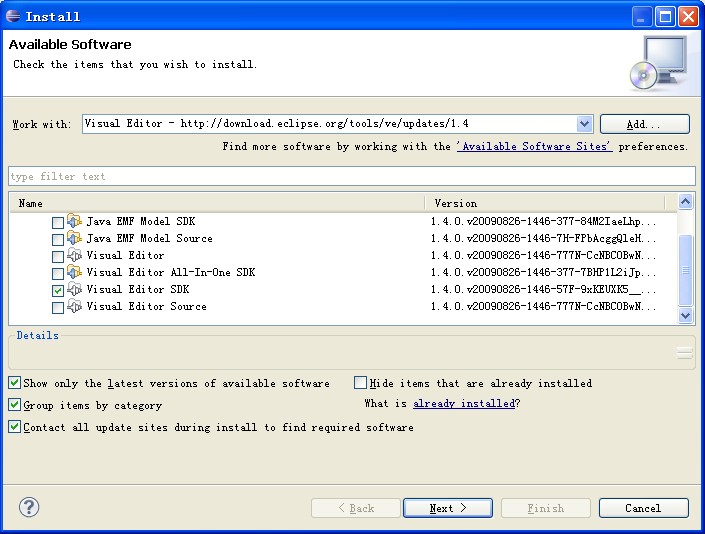Image resolution: width=705 pixels, height=534 pixels.
Task: Enable Hide items that are already installed
Action: [360, 383]
